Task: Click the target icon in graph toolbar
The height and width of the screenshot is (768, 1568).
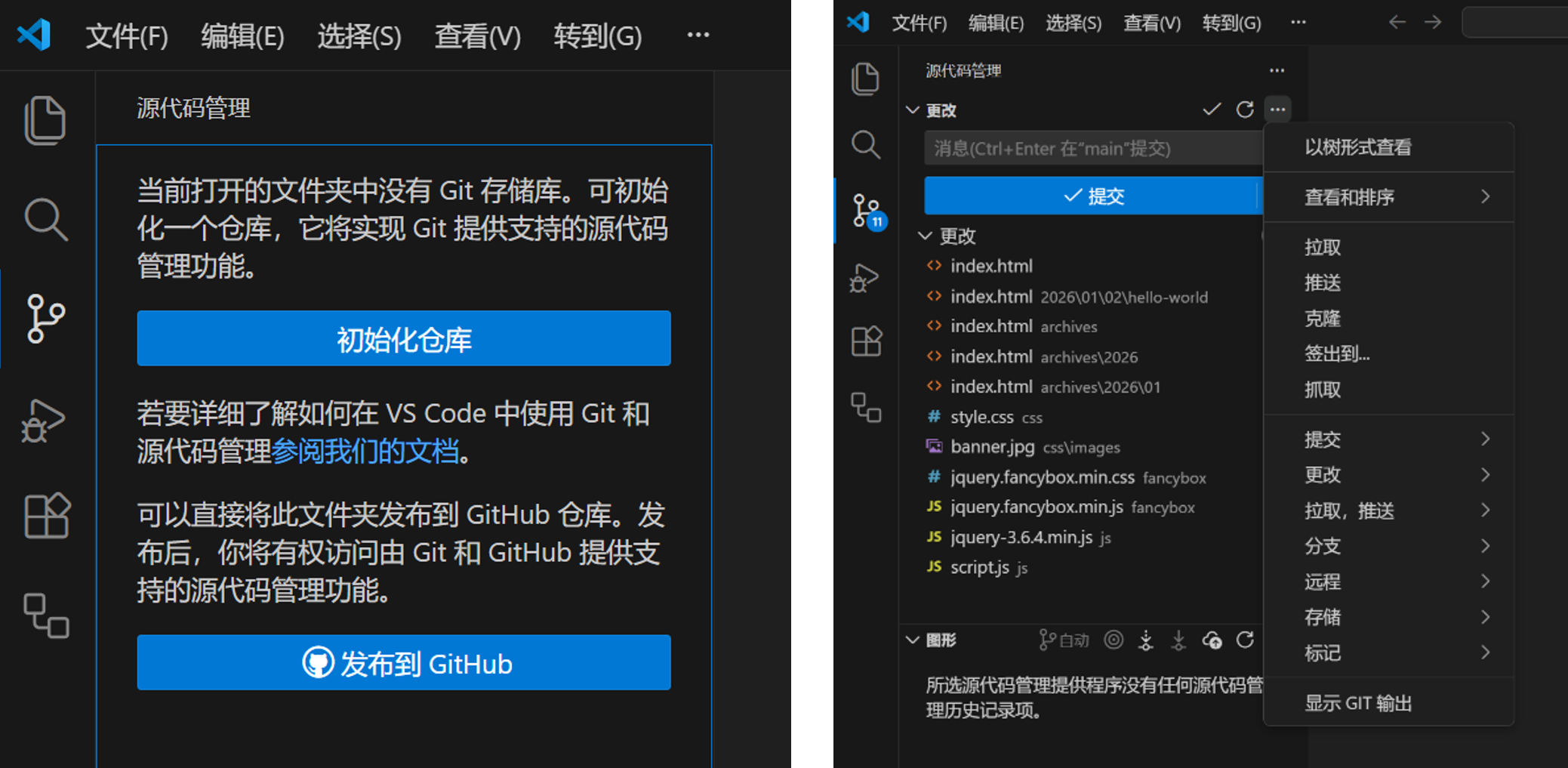Action: coord(1114,640)
